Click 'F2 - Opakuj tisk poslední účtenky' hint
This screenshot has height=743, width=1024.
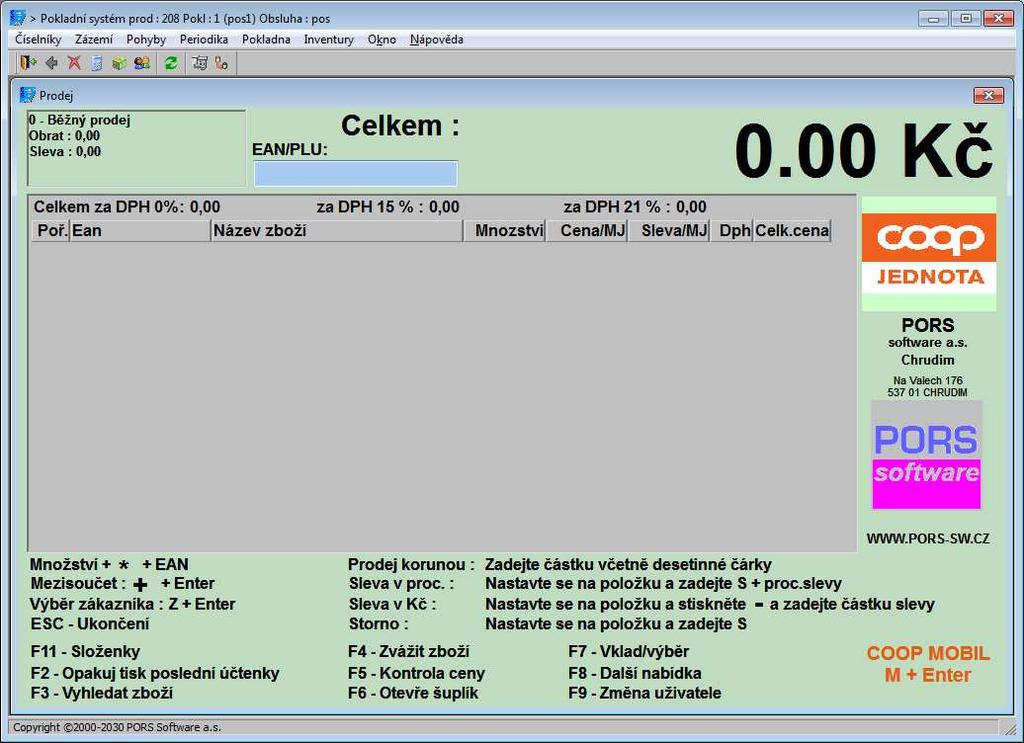(x=155, y=673)
